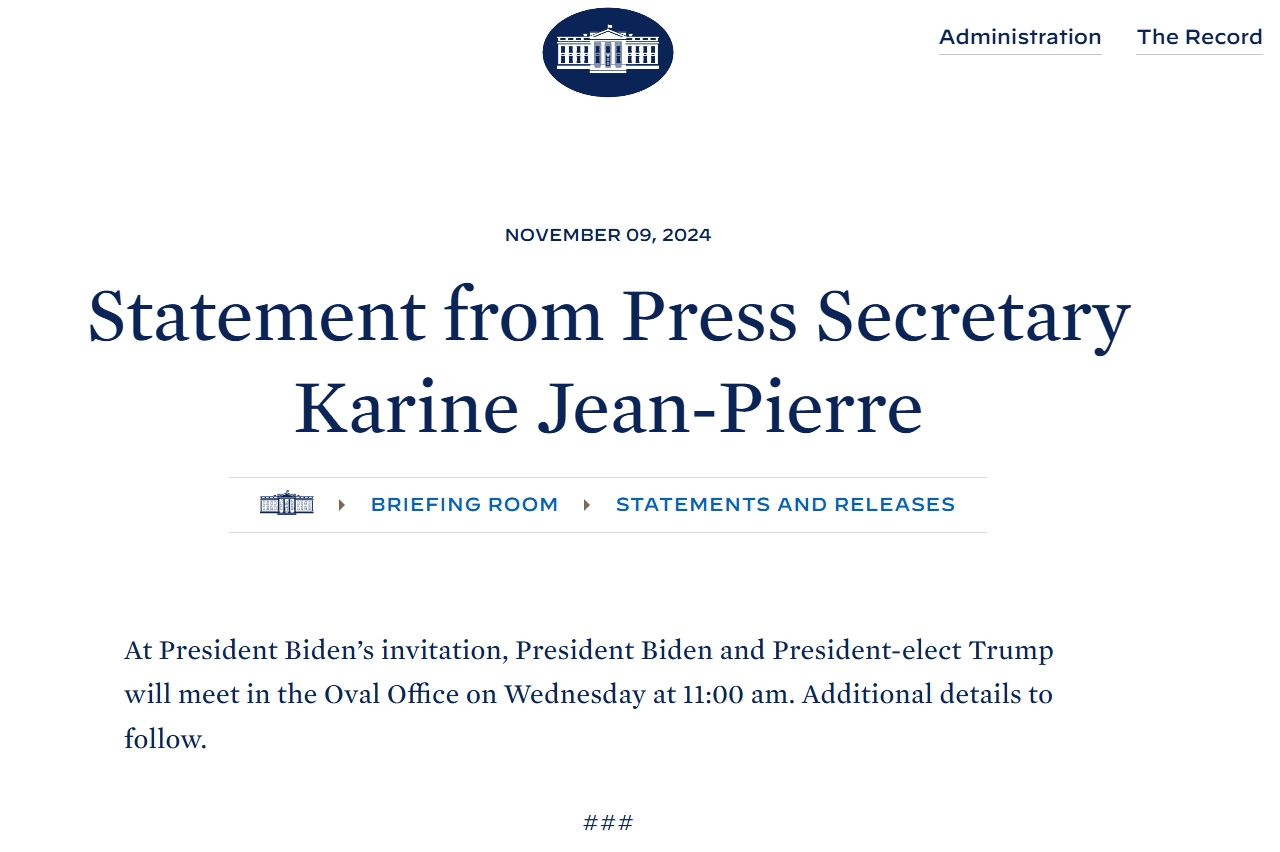Click the breadcrumb White House home icon
Screen dimensions: 1280x852
coord(287,504)
